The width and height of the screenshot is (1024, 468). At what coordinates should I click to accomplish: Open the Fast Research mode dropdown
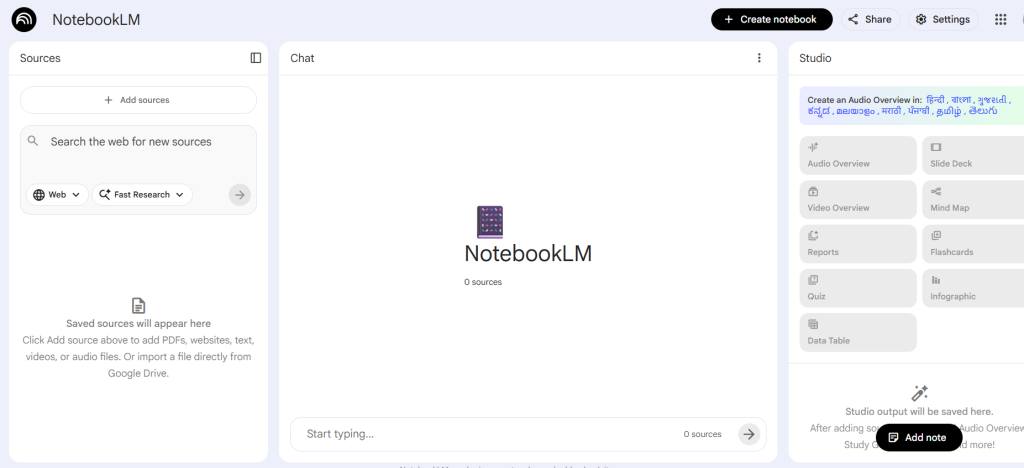coord(142,195)
